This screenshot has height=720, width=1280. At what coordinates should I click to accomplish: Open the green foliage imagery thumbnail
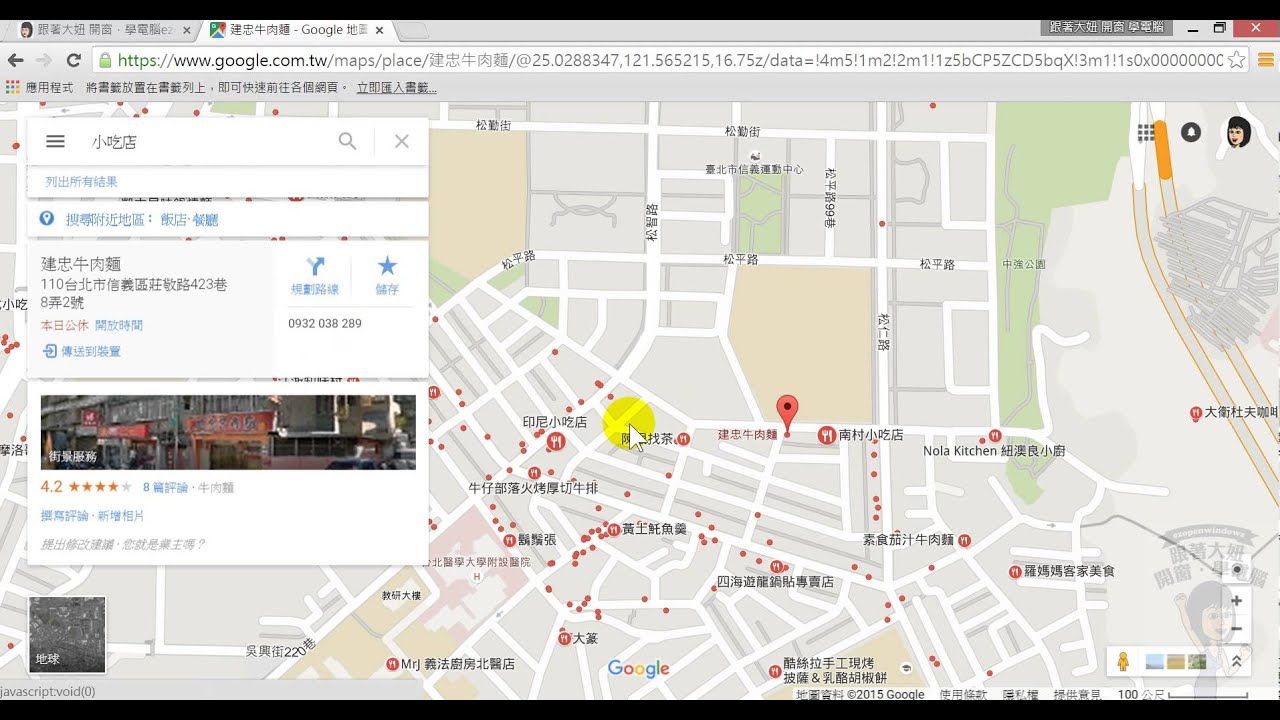pyautogui.click(x=1196, y=662)
